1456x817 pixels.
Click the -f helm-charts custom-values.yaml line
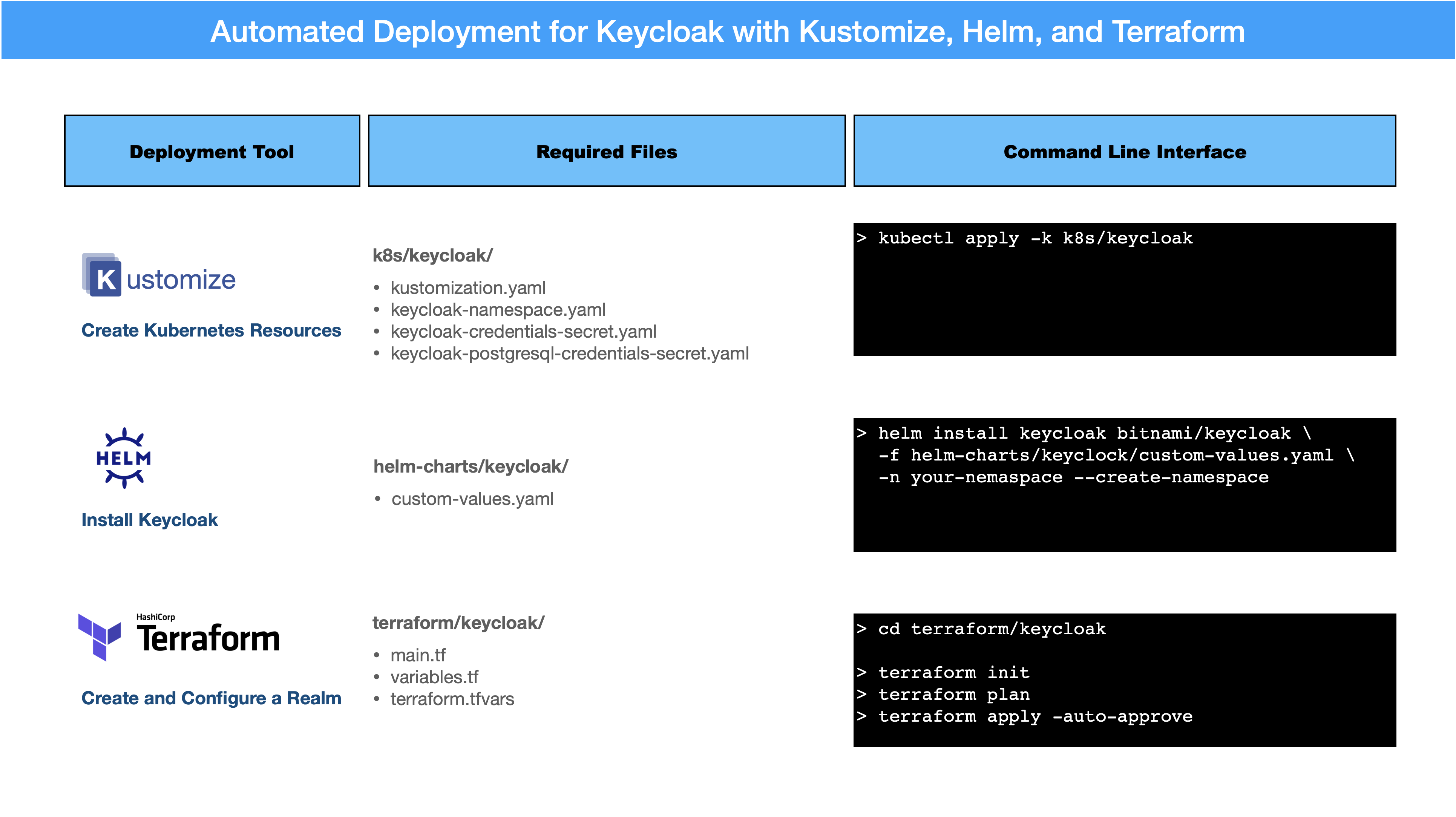tap(1116, 455)
